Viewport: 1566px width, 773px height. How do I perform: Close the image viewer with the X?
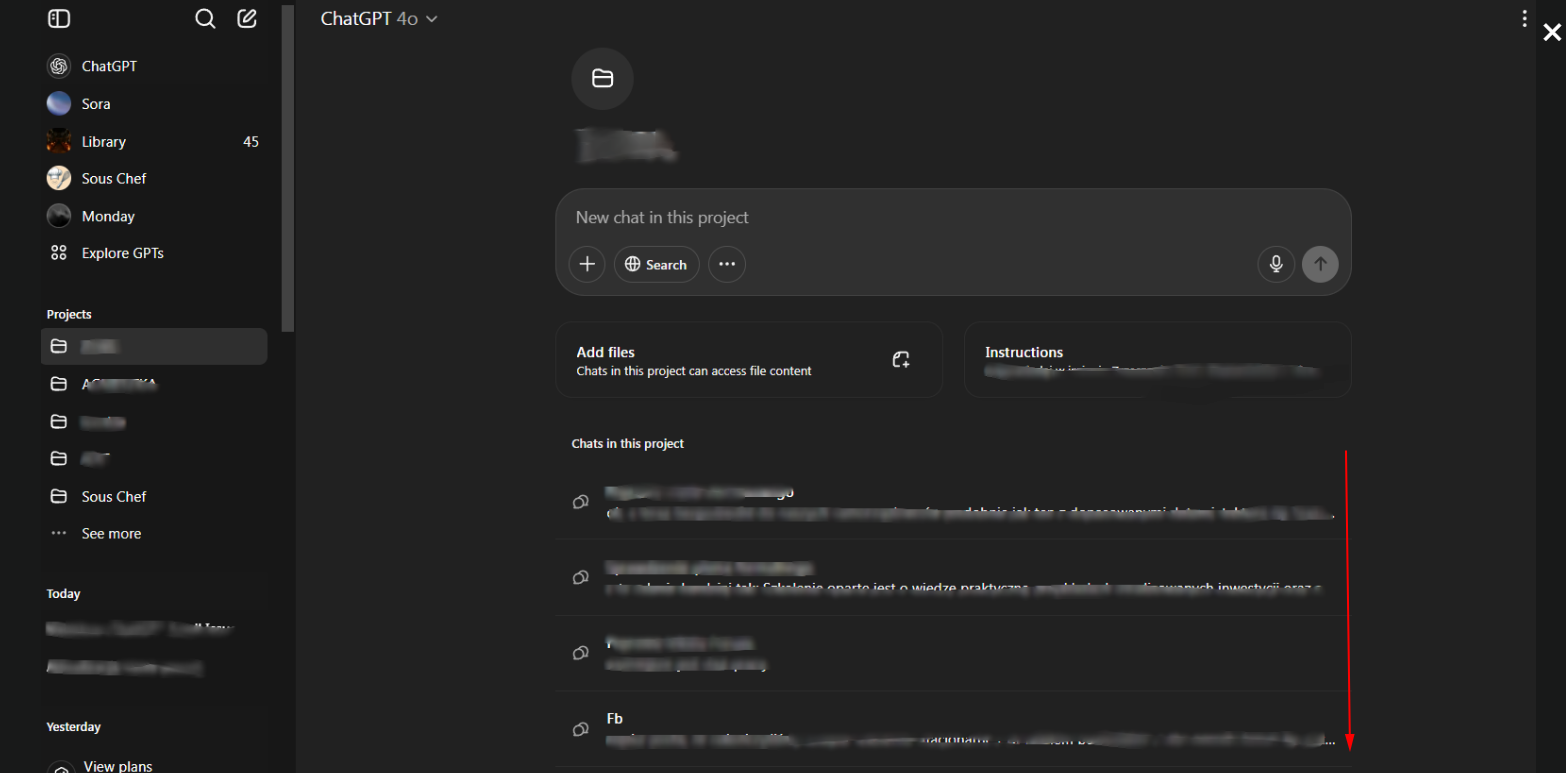tap(1552, 33)
